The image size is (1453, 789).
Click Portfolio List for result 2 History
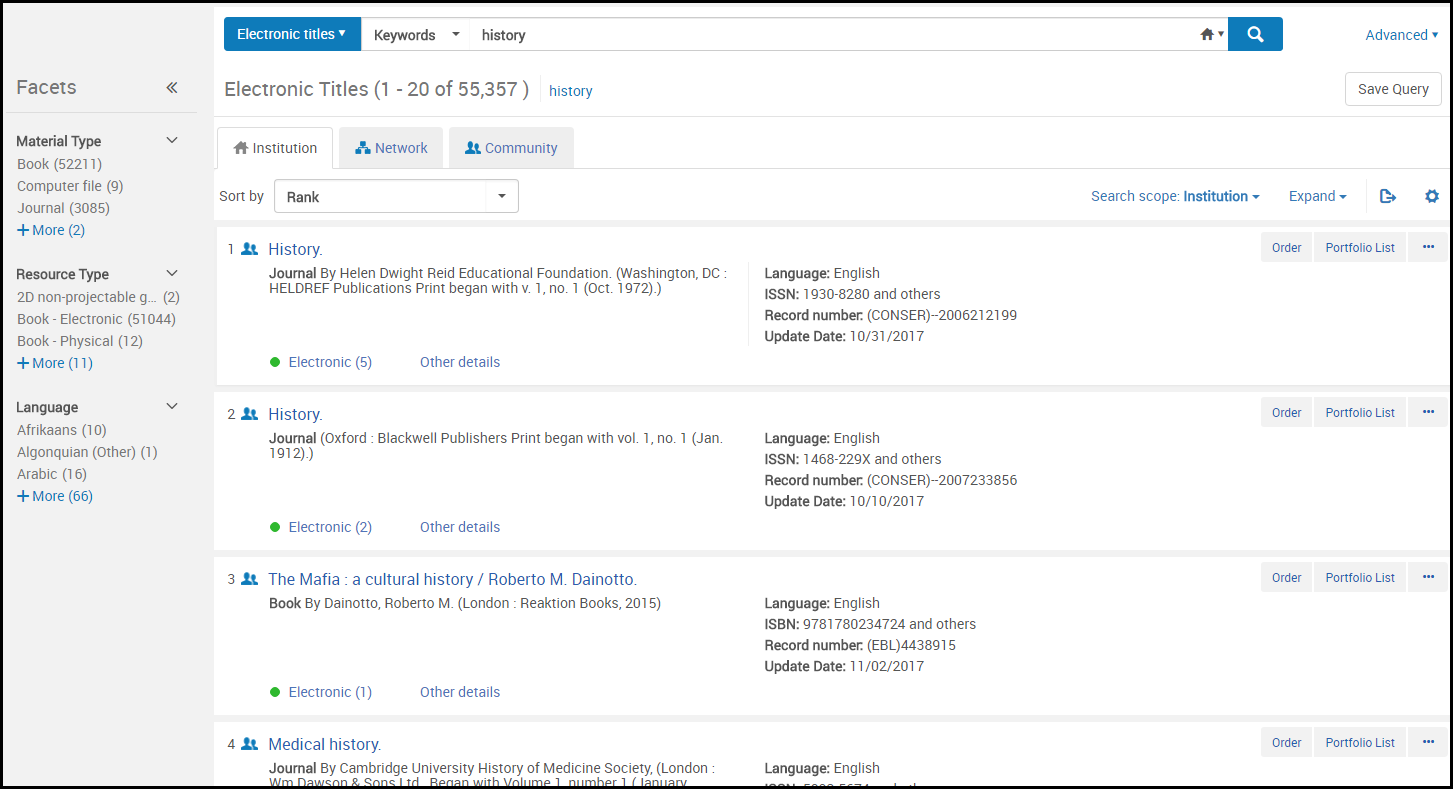(1360, 412)
